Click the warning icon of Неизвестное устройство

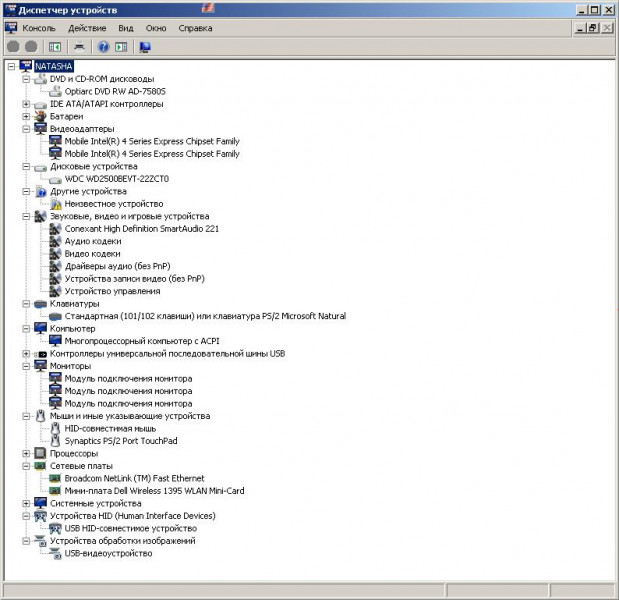coord(55,204)
